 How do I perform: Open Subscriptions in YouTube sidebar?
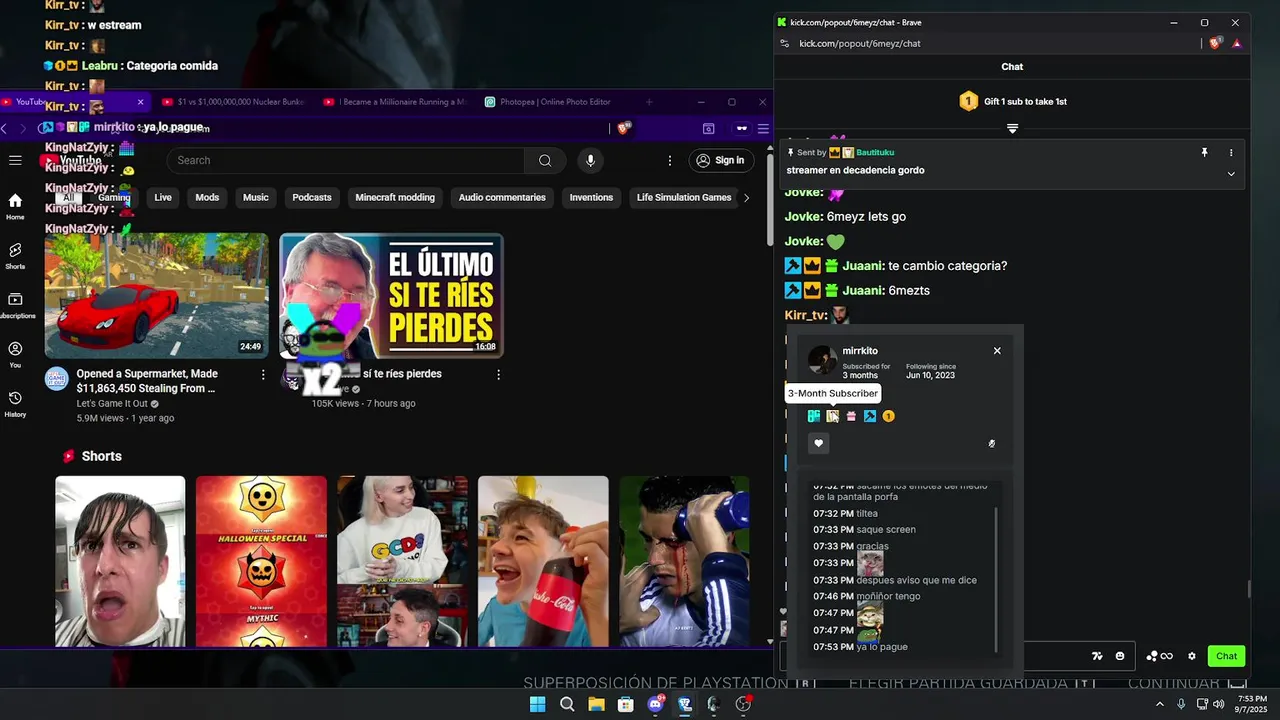15,305
